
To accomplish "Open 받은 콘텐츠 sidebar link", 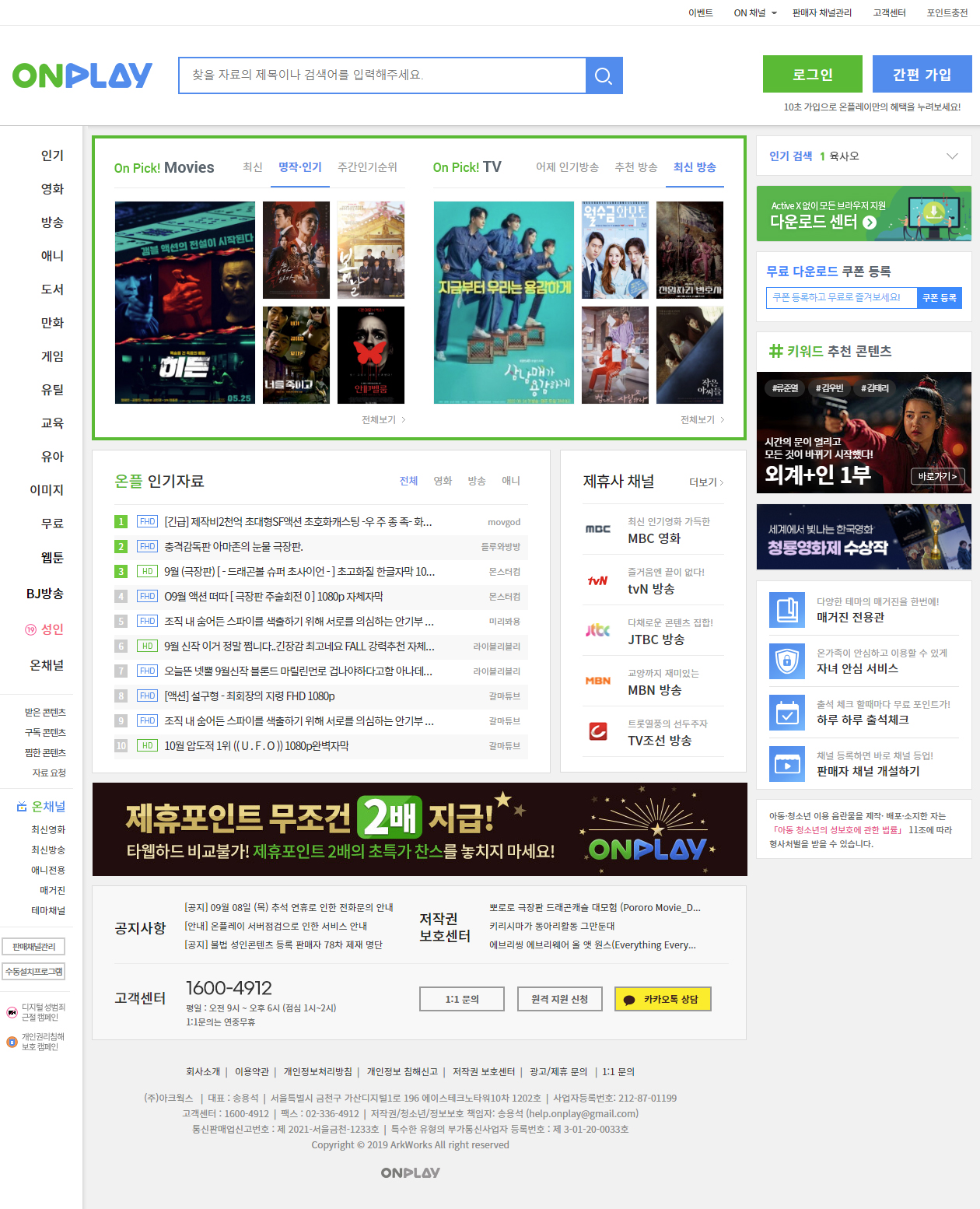I will (45, 713).
